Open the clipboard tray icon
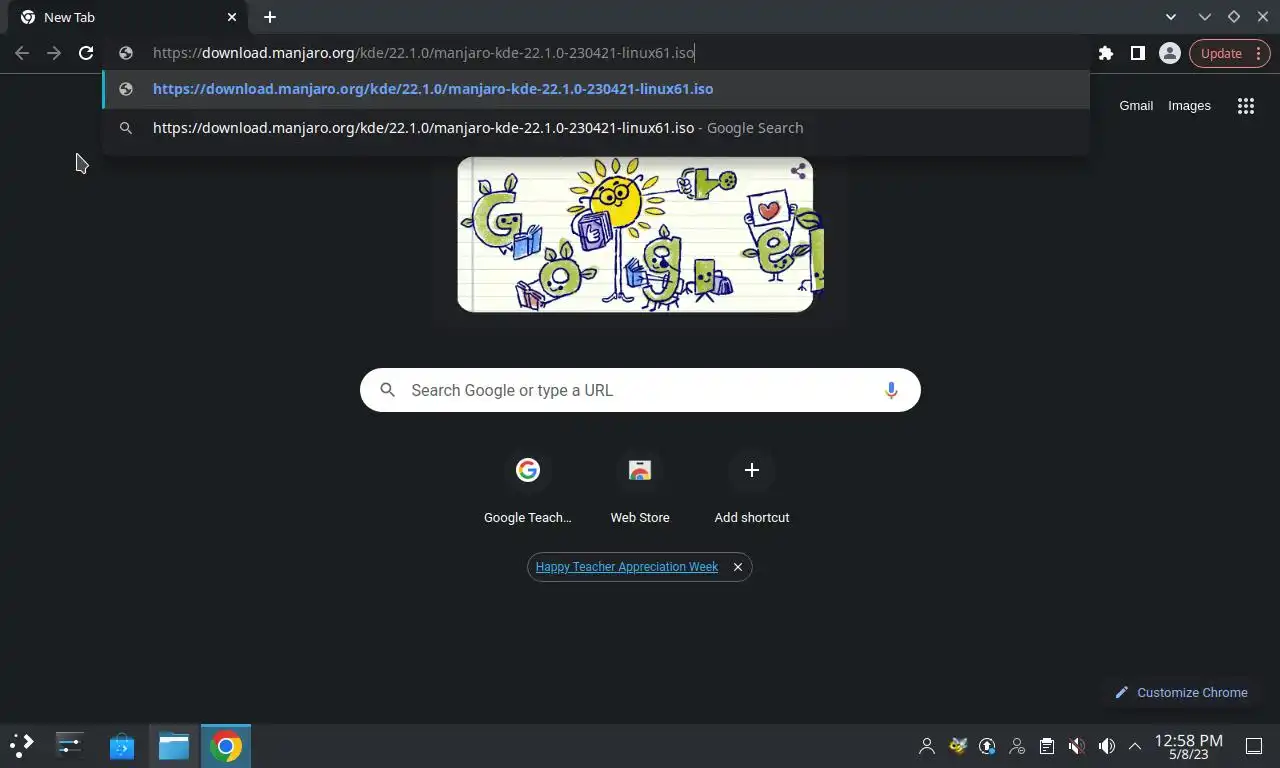The height and width of the screenshot is (768, 1280). tap(1047, 746)
